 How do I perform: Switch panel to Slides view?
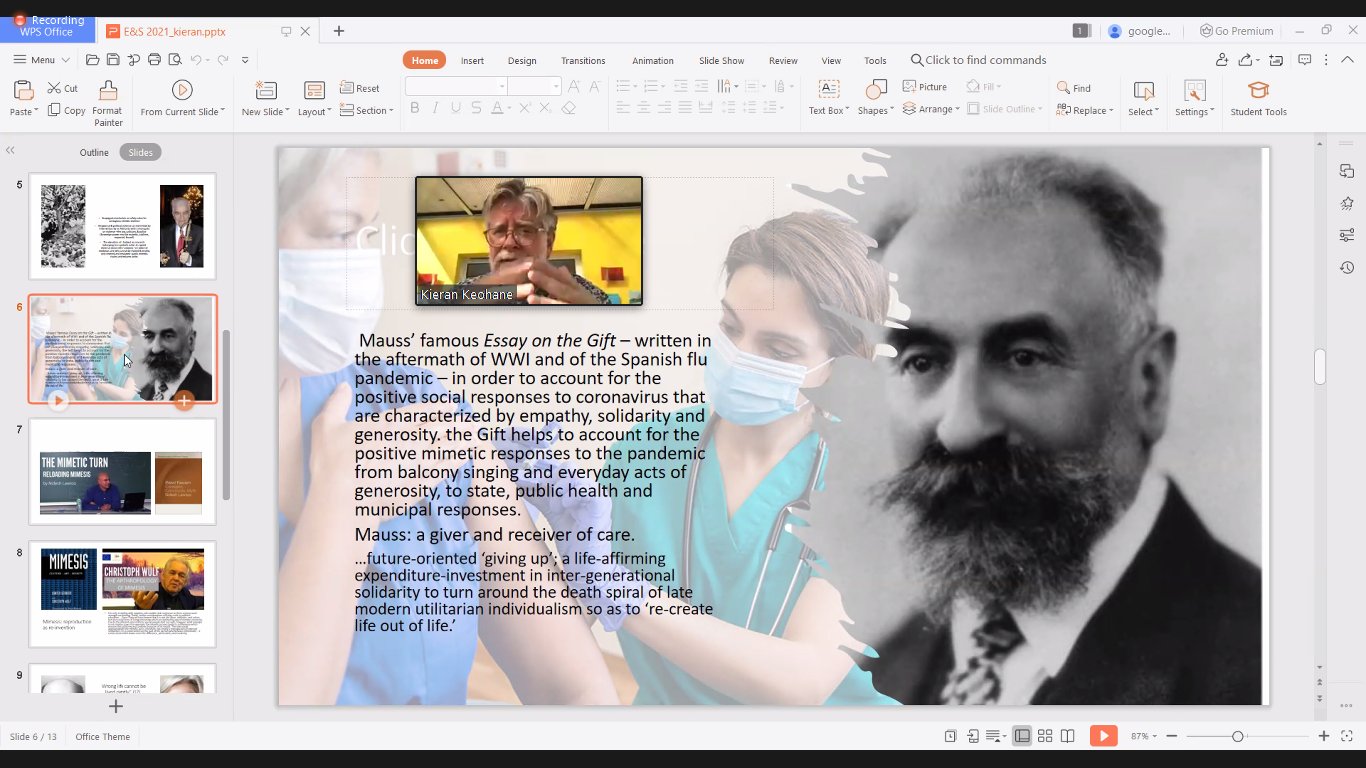[141, 152]
